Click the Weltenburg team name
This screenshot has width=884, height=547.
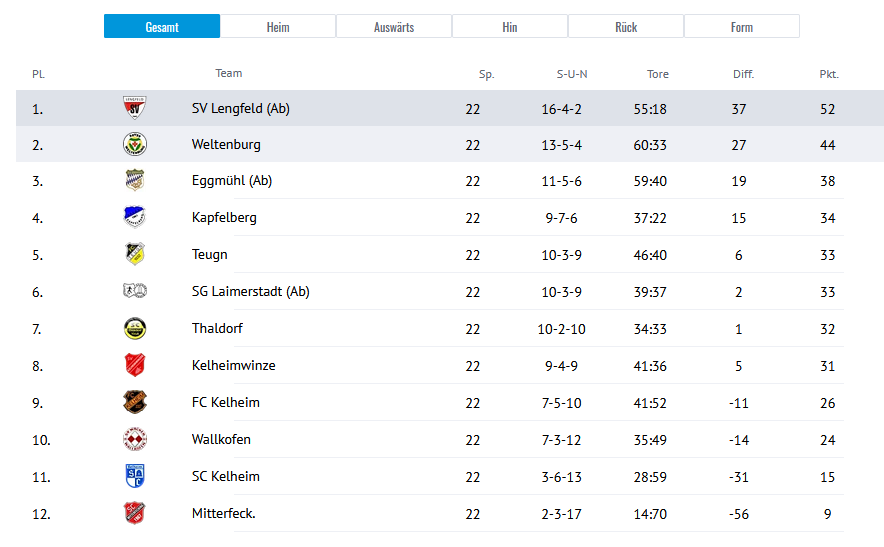tap(226, 144)
